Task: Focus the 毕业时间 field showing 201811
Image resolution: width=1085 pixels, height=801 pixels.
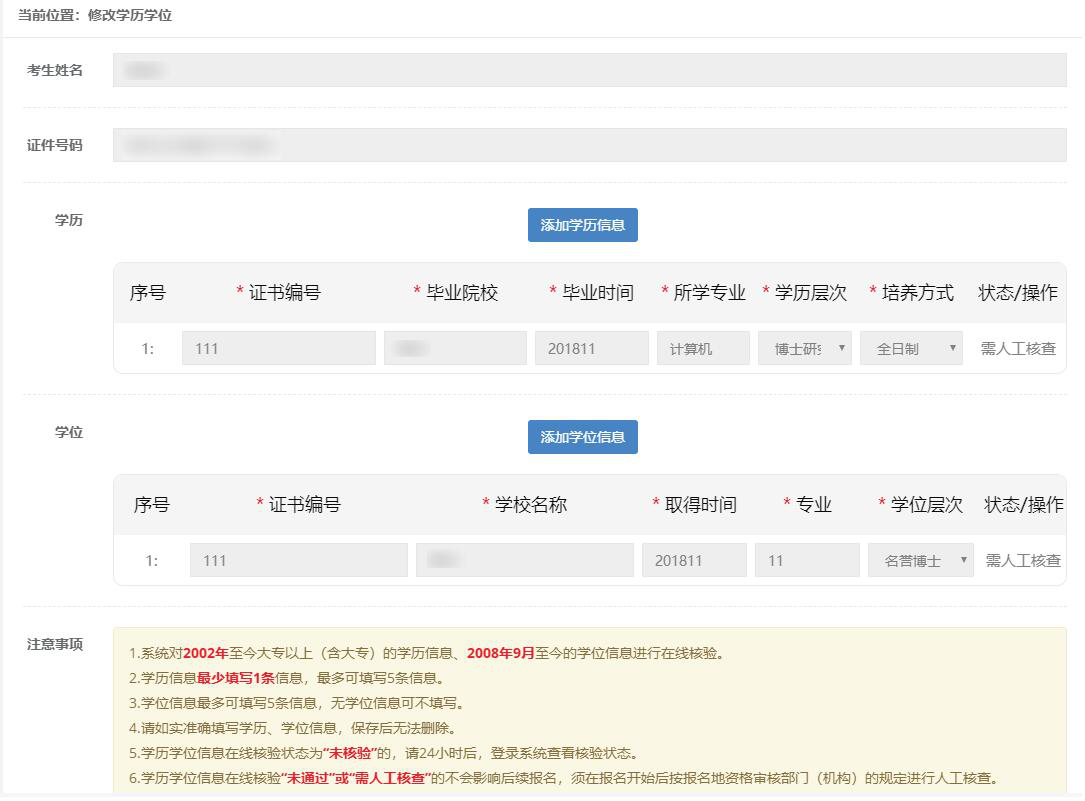Action: coord(591,349)
